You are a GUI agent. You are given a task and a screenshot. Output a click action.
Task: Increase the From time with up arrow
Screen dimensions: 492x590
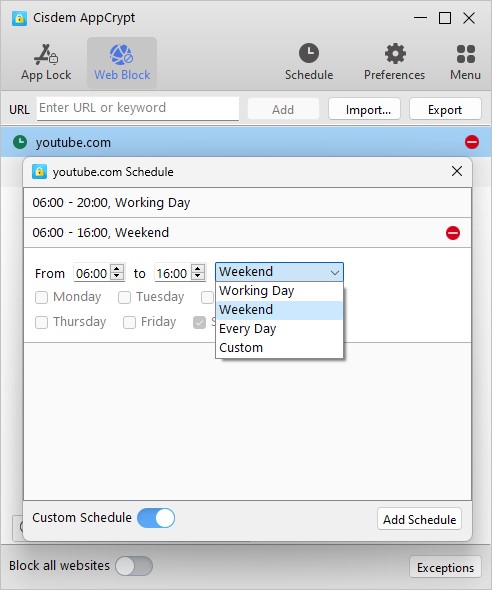pyautogui.click(x=117, y=269)
